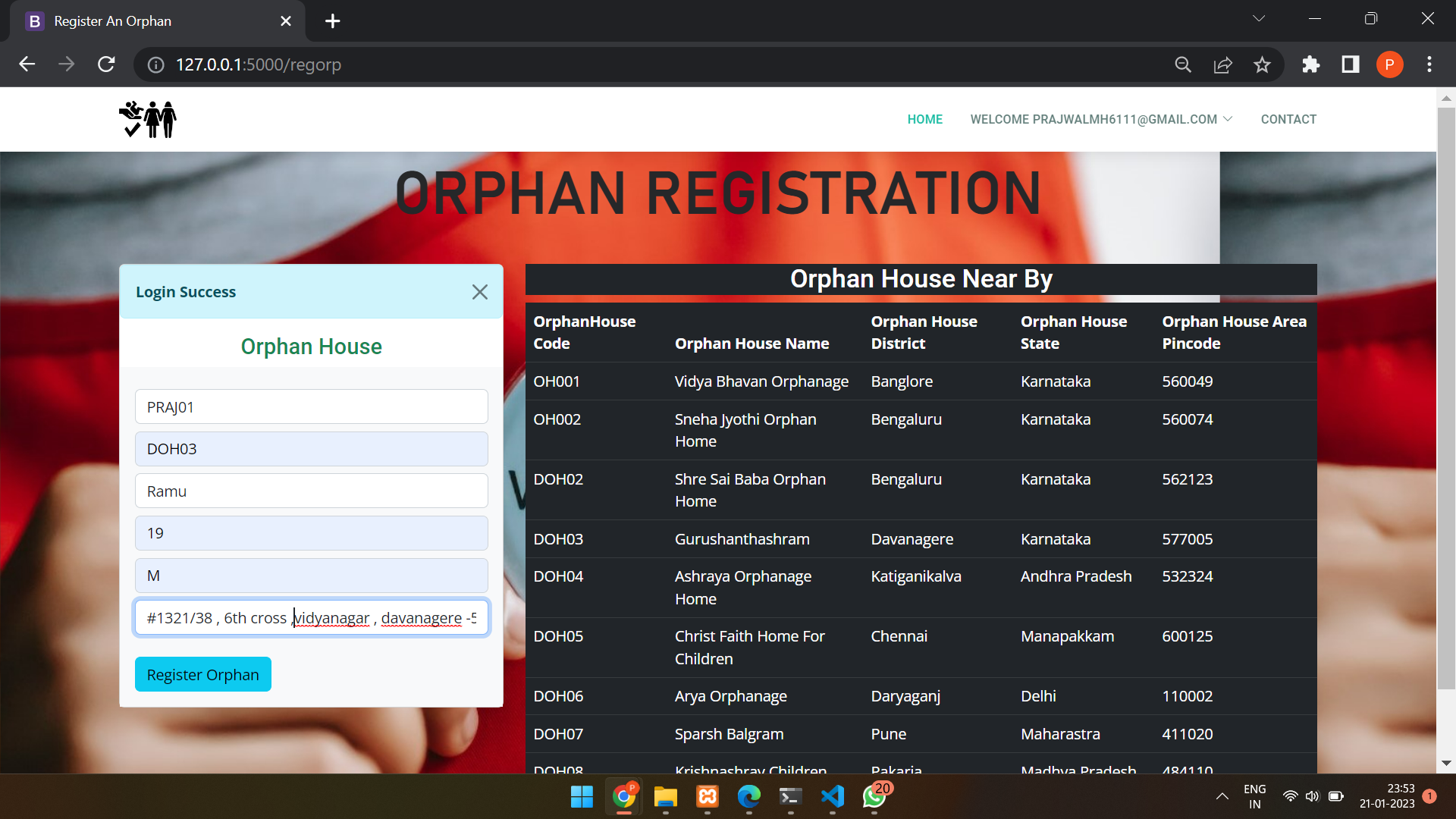
Task: Click the browser reload icon
Action: [x=106, y=64]
